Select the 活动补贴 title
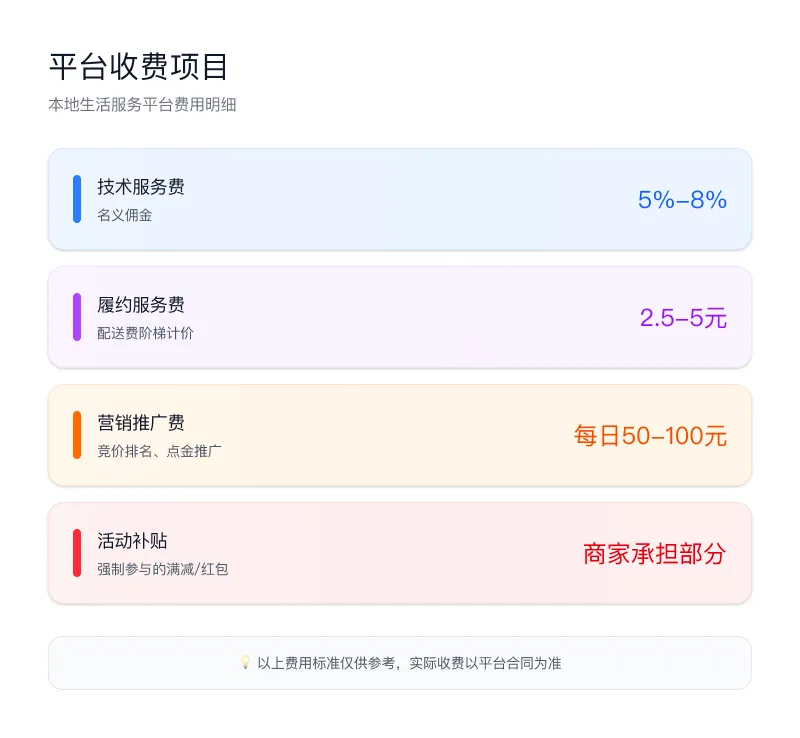This screenshot has height=738, width=800. tap(132, 541)
